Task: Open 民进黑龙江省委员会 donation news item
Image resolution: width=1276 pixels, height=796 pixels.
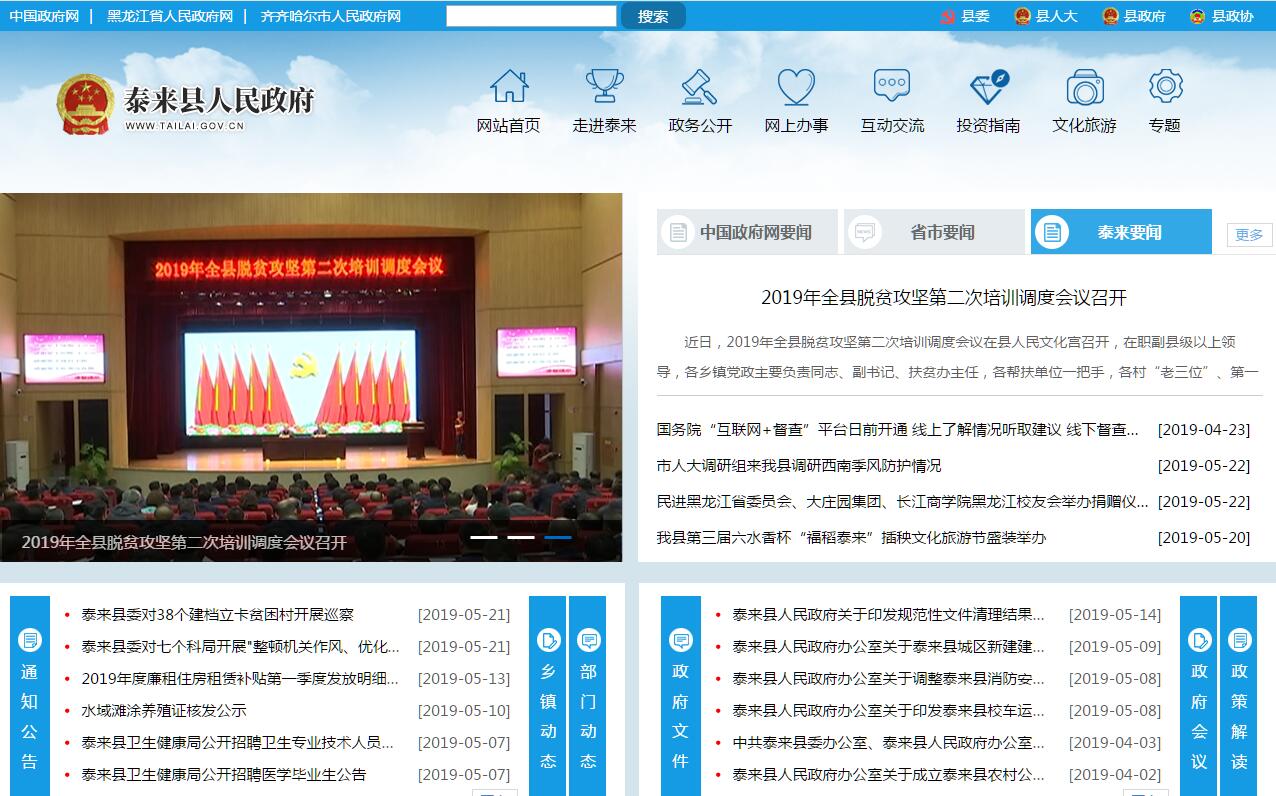Action: tap(903, 502)
